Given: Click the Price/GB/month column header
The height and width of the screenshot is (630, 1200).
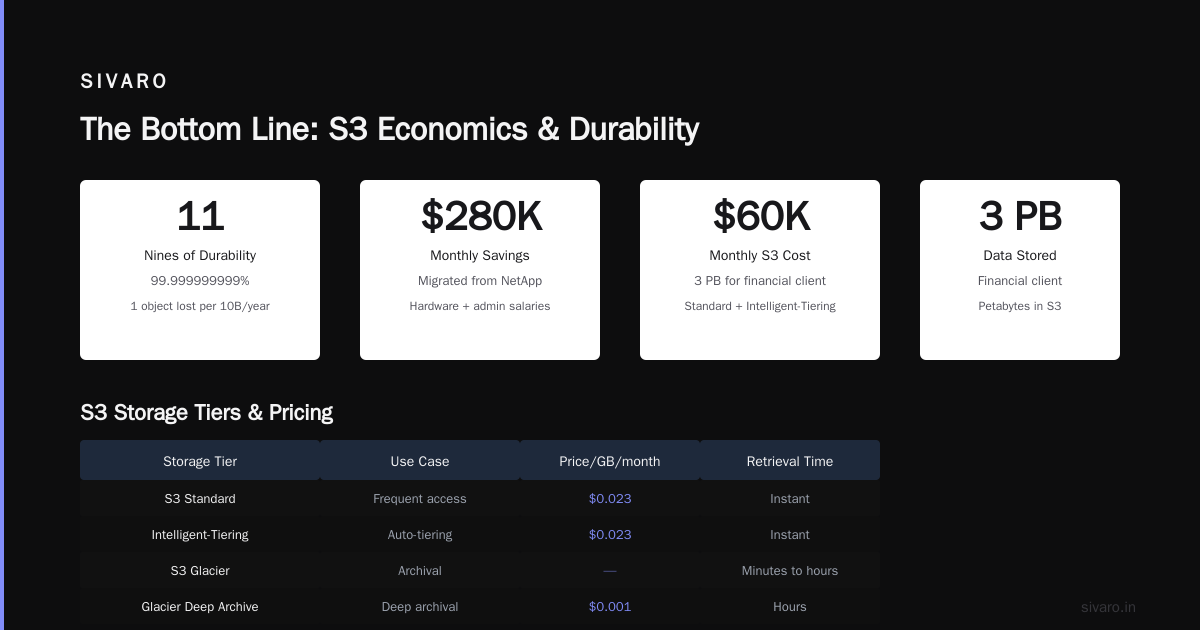Looking at the screenshot, I should [610, 461].
